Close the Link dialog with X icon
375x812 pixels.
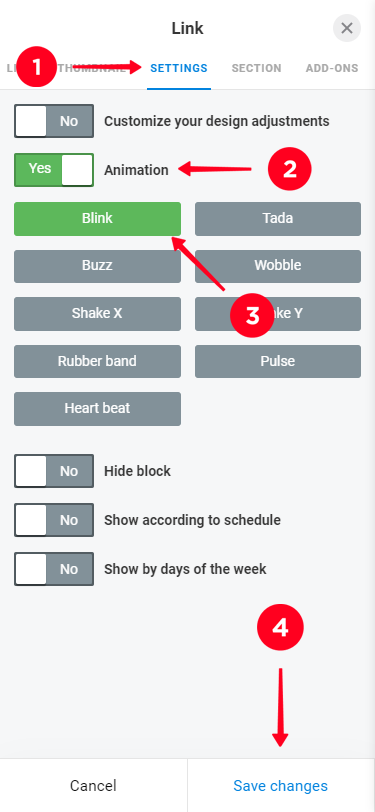click(x=347, y=28)
